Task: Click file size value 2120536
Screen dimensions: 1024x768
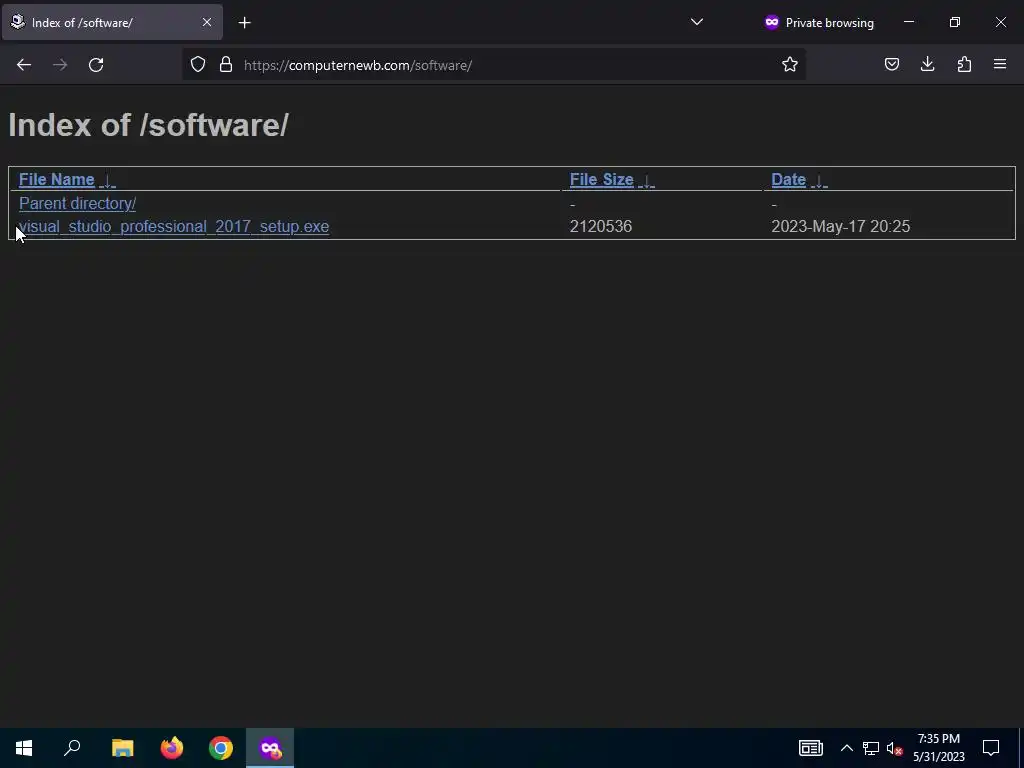Action: pos(601,227)
